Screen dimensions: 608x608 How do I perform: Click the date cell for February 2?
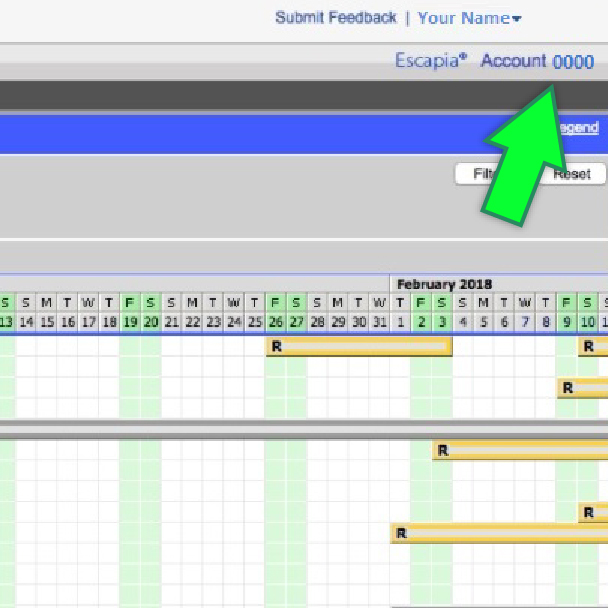click(421, 322)
